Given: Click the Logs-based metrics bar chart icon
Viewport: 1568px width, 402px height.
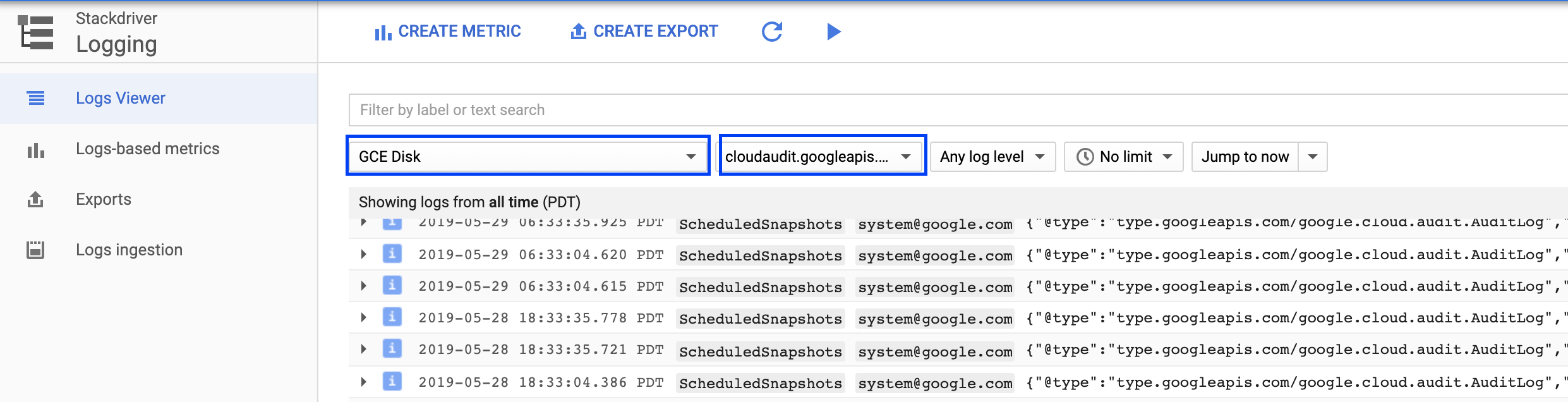Looking at the screenshot, I should tap(36, 149).
